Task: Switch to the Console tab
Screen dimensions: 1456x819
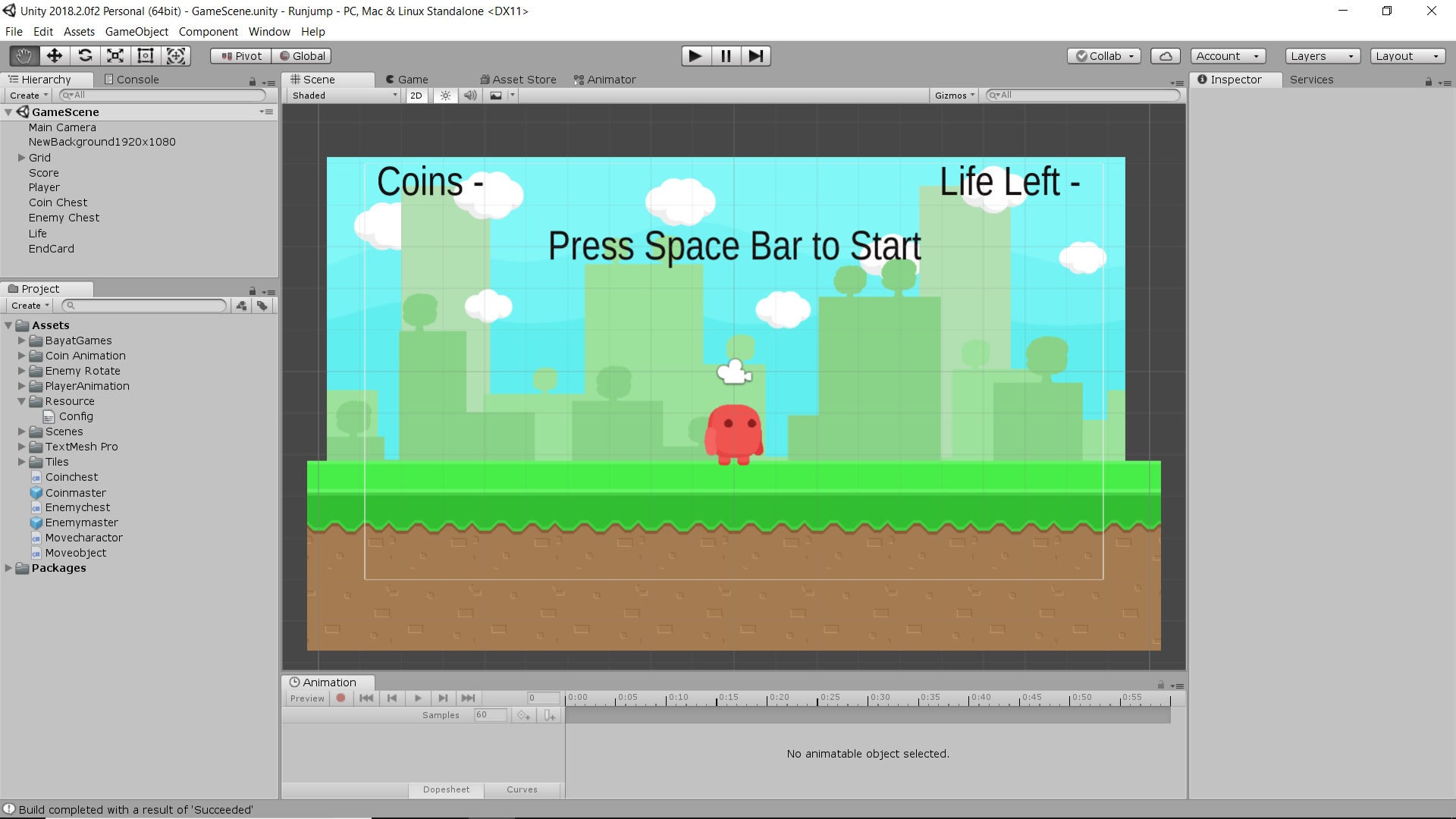Action: (x=131, y=80)
